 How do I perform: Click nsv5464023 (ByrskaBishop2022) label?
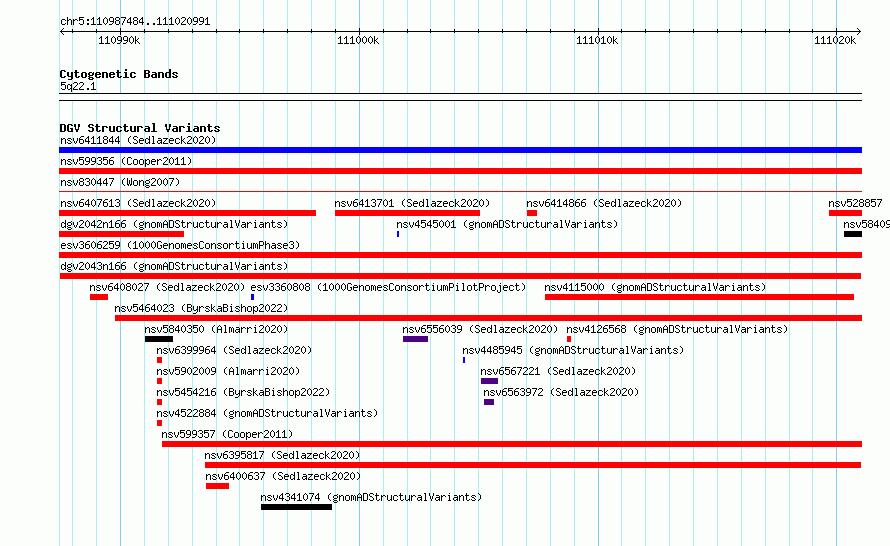coord(201,308)
